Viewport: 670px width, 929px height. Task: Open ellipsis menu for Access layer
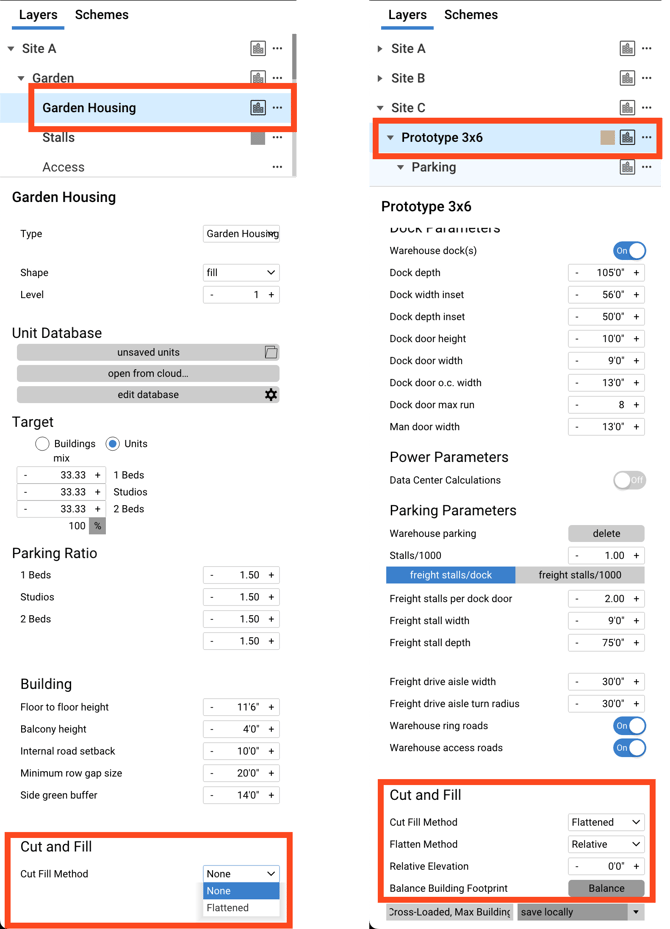tap(277, 166)
